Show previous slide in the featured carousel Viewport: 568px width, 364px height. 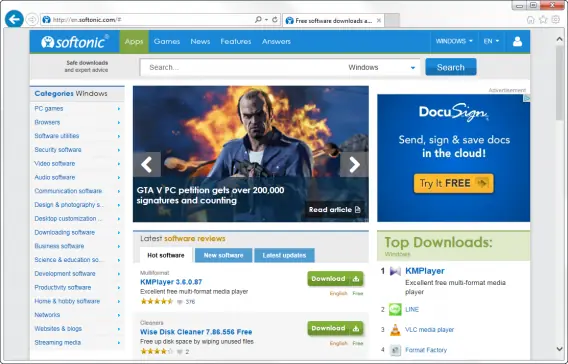tap(147, 164)
